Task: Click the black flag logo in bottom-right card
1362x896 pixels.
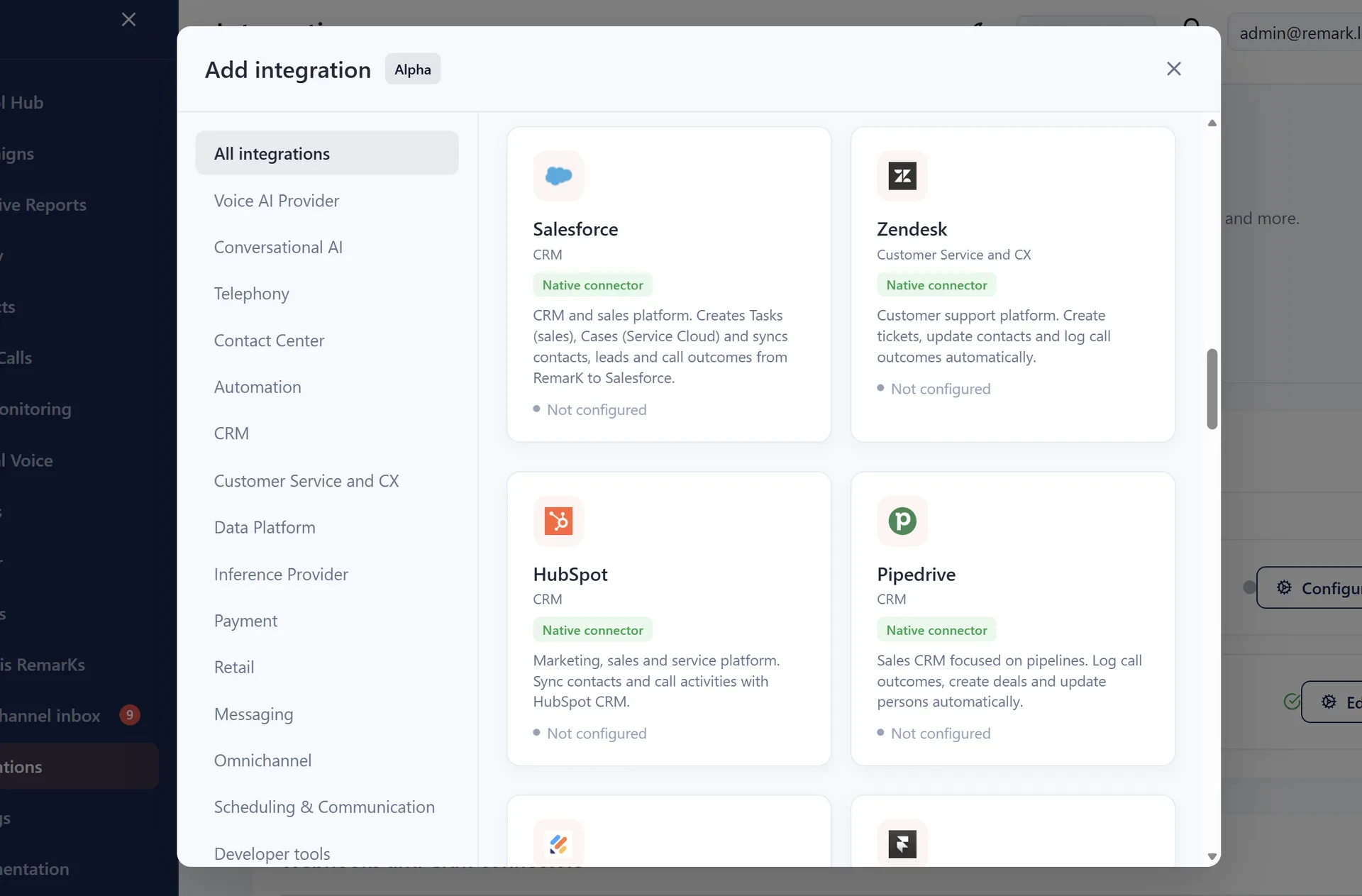Action: coord(902,844)
